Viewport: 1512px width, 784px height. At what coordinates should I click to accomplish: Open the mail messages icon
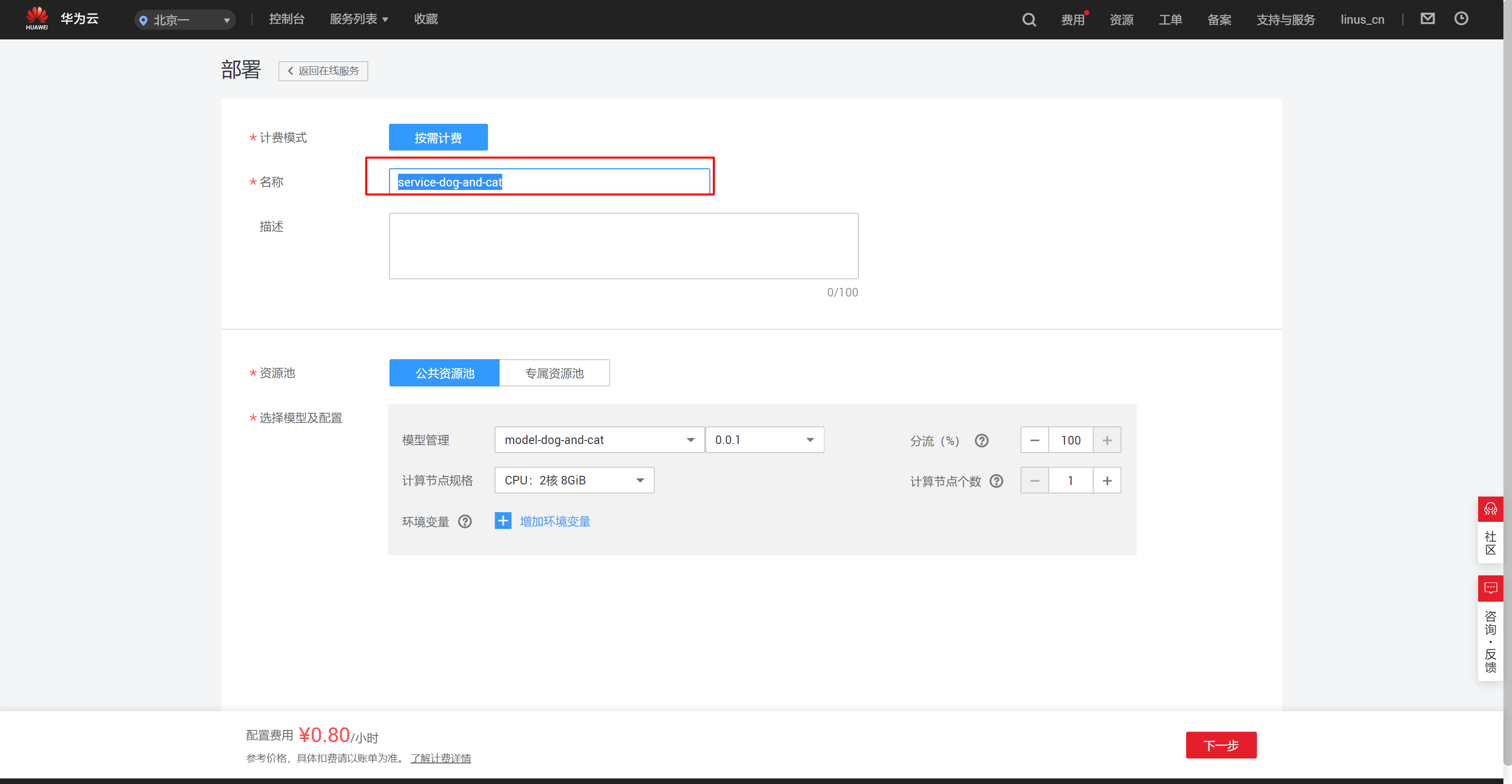pyautogui.click(x=1427, y=19)
